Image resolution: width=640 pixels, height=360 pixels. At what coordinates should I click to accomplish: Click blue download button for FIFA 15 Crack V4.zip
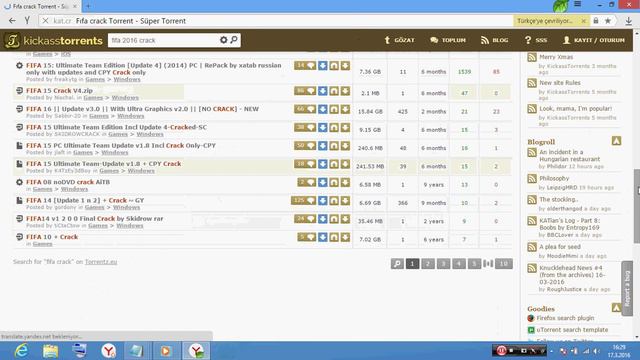[x=322, y=91]
